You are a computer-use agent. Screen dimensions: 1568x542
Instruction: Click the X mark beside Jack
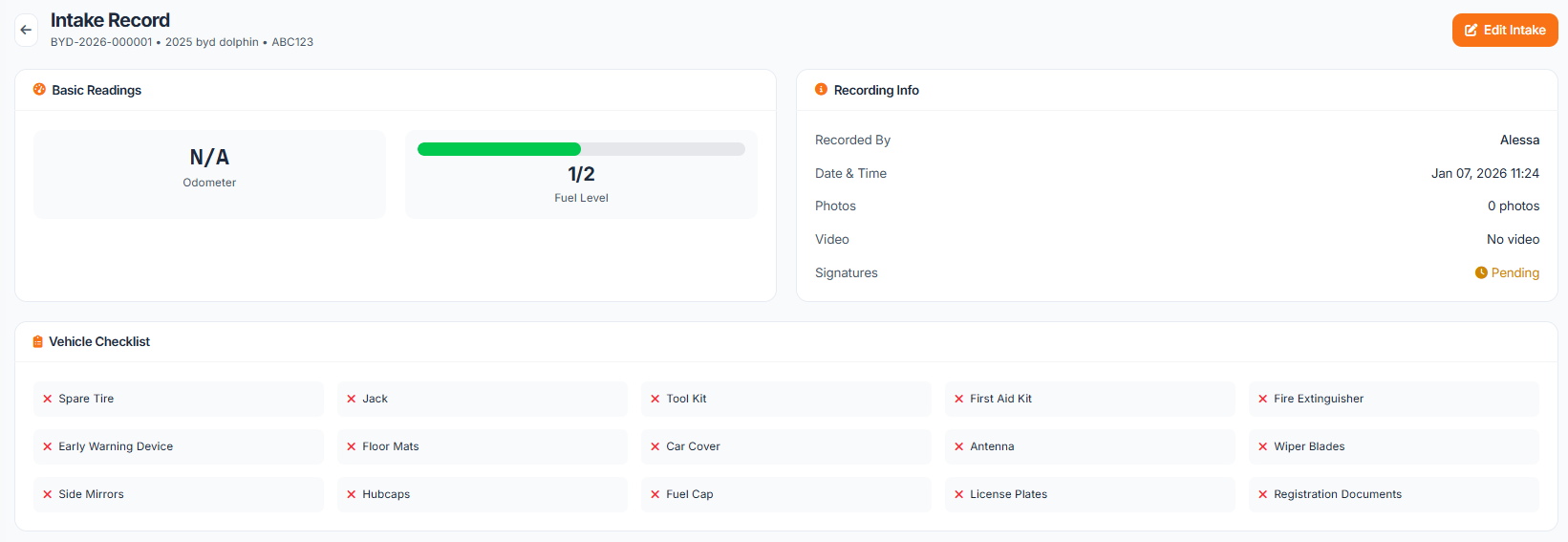[351, 400]
